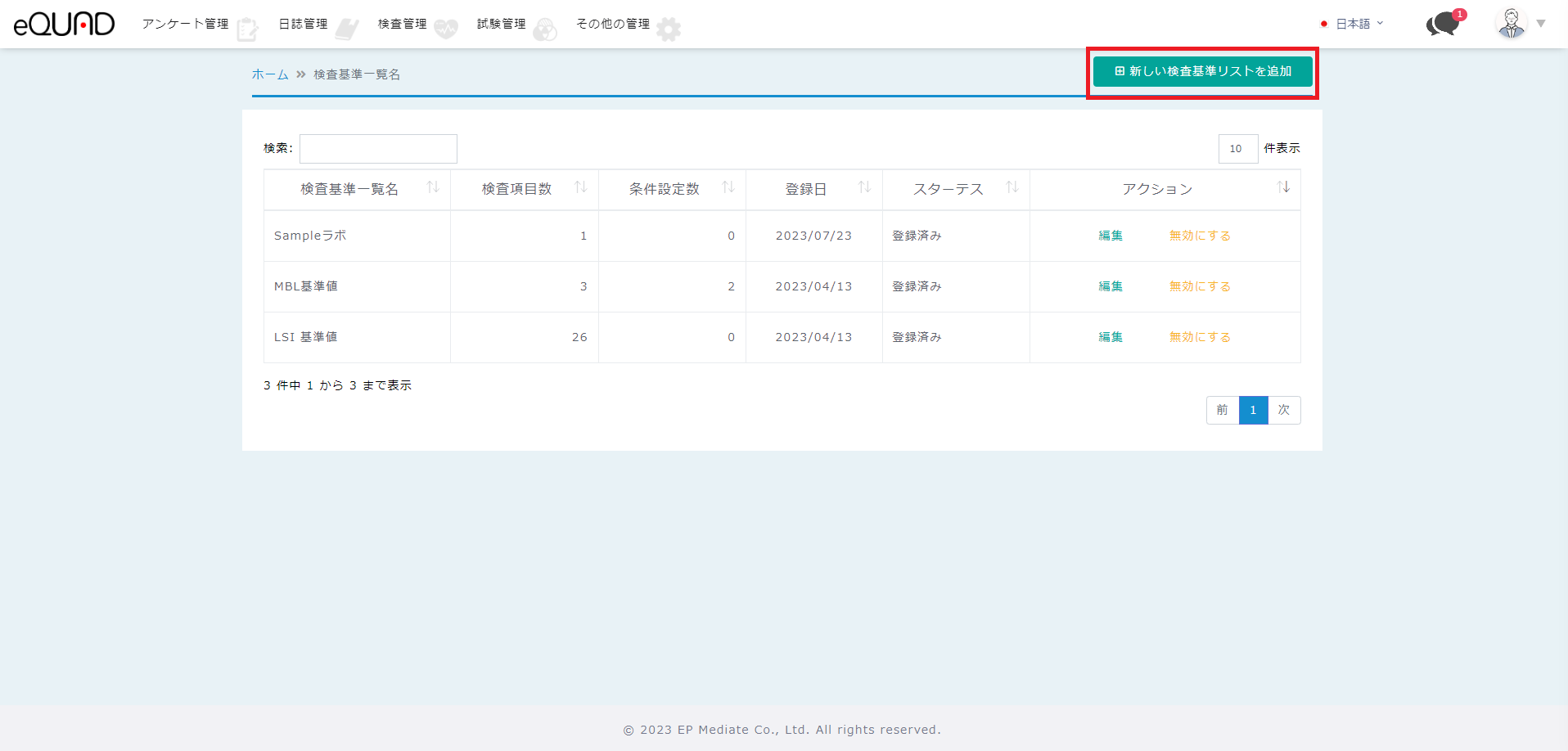Sort by 登録日 column arrows
Viewport: 1568px width, 751px height.
tap(864, 188)
